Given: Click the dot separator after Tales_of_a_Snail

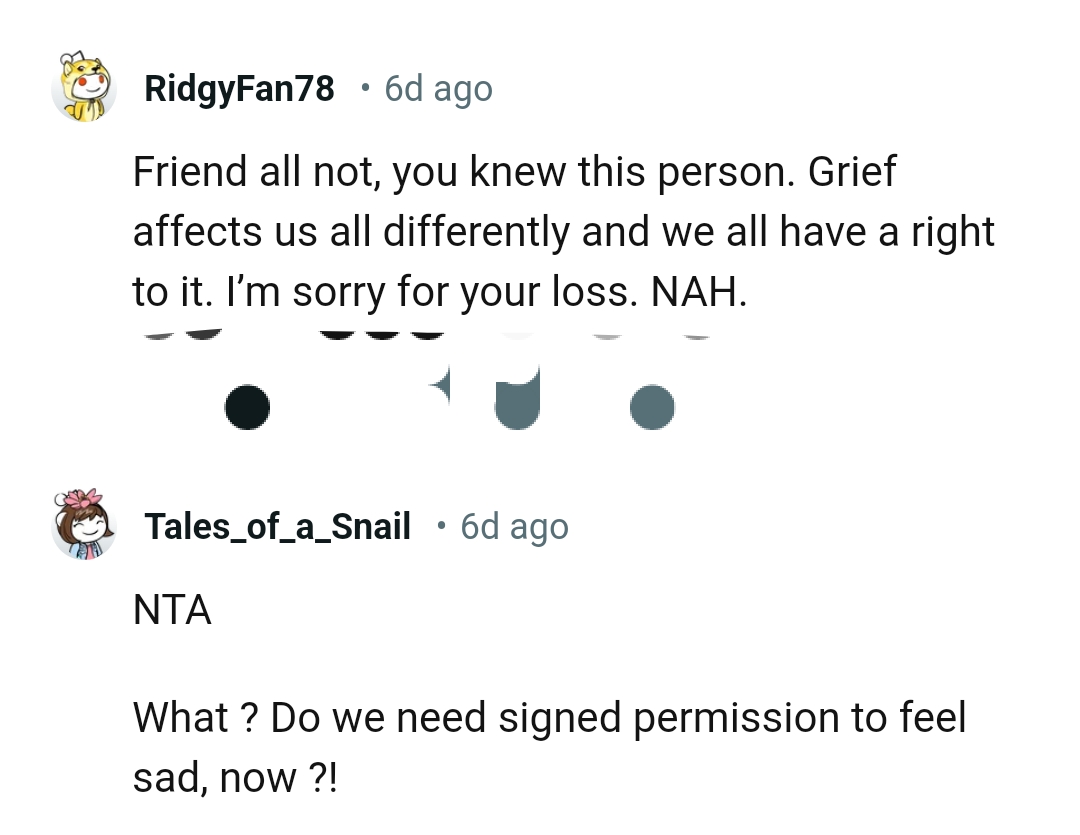Looking at the screenshot, I should [x=441, y=526].
